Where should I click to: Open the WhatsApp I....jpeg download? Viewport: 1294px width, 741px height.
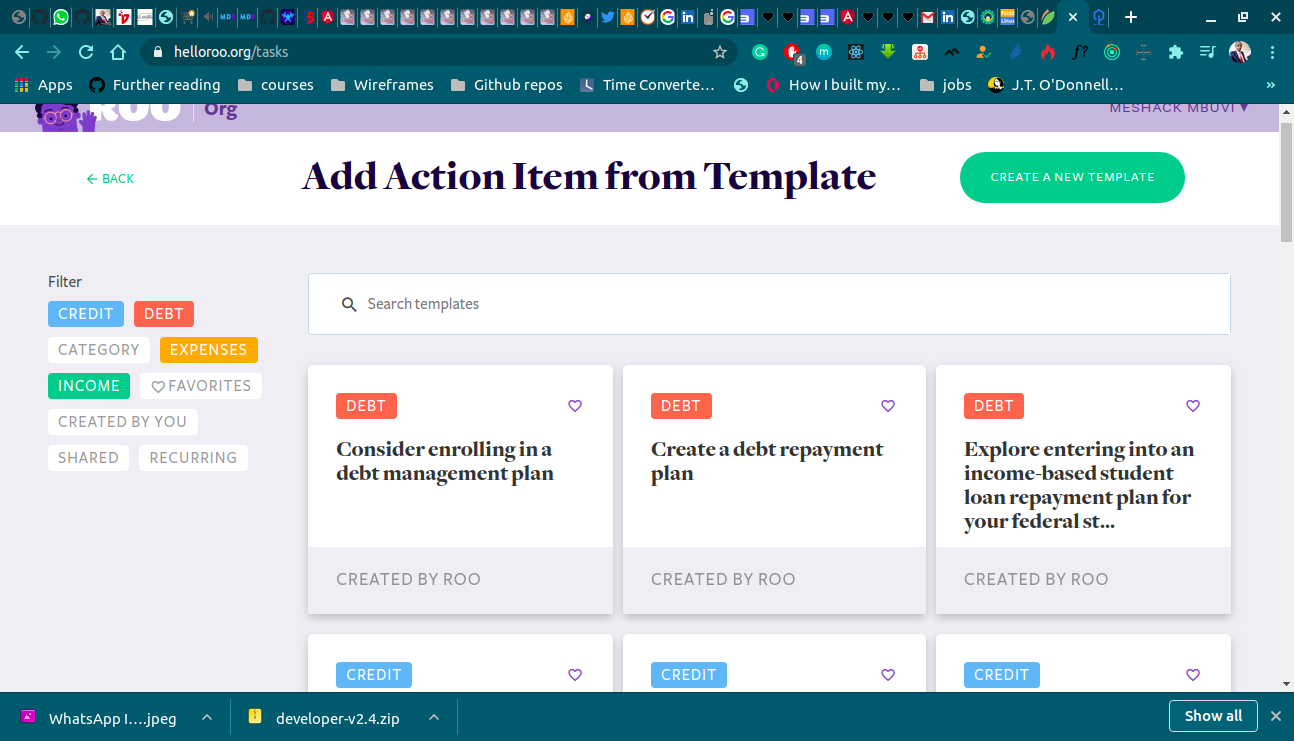[x=100, y=718]
